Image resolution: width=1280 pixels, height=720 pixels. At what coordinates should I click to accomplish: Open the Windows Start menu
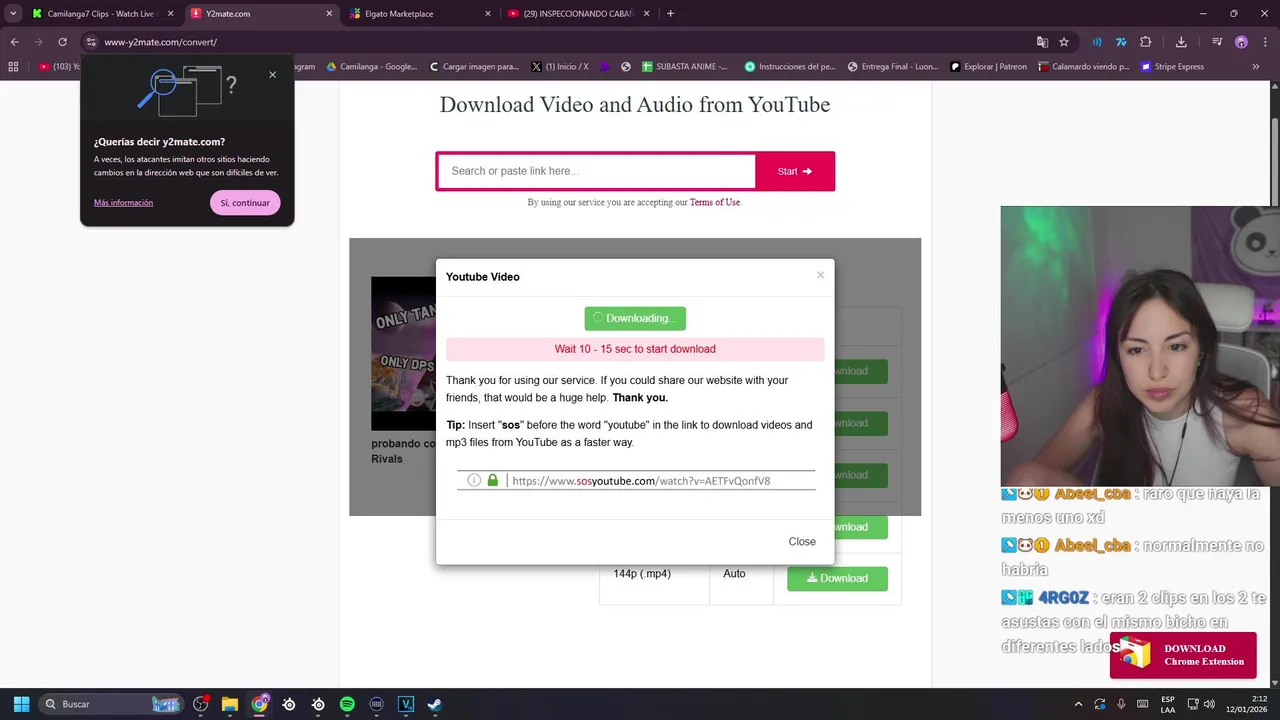[21, 704]
